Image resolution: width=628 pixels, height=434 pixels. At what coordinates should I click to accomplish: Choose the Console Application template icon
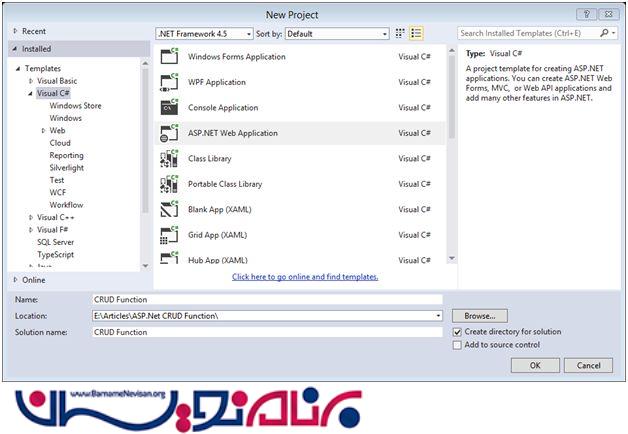pyautogui.click(x=169, y=107)
